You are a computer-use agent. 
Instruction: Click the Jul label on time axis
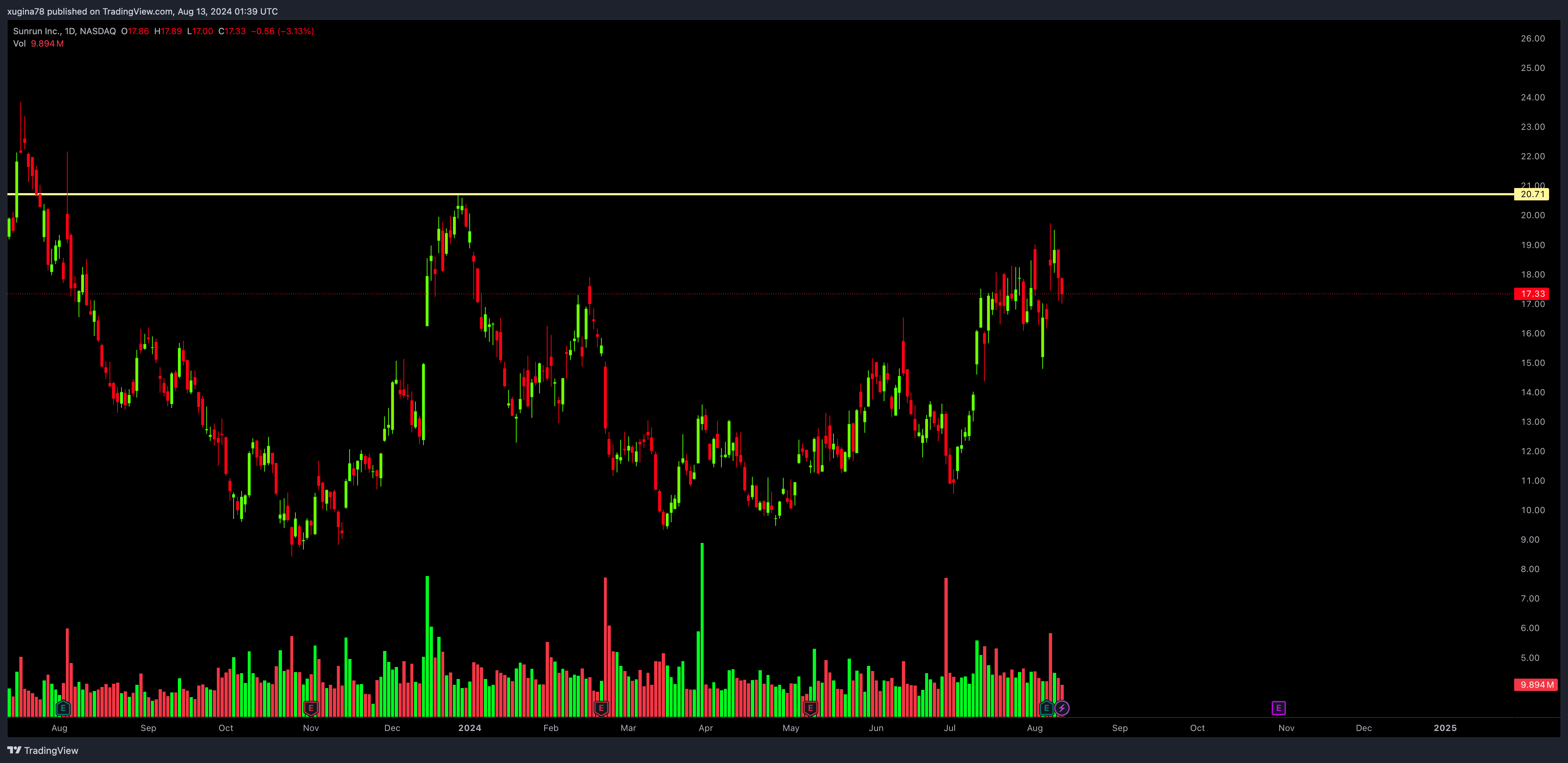(950, 728)
